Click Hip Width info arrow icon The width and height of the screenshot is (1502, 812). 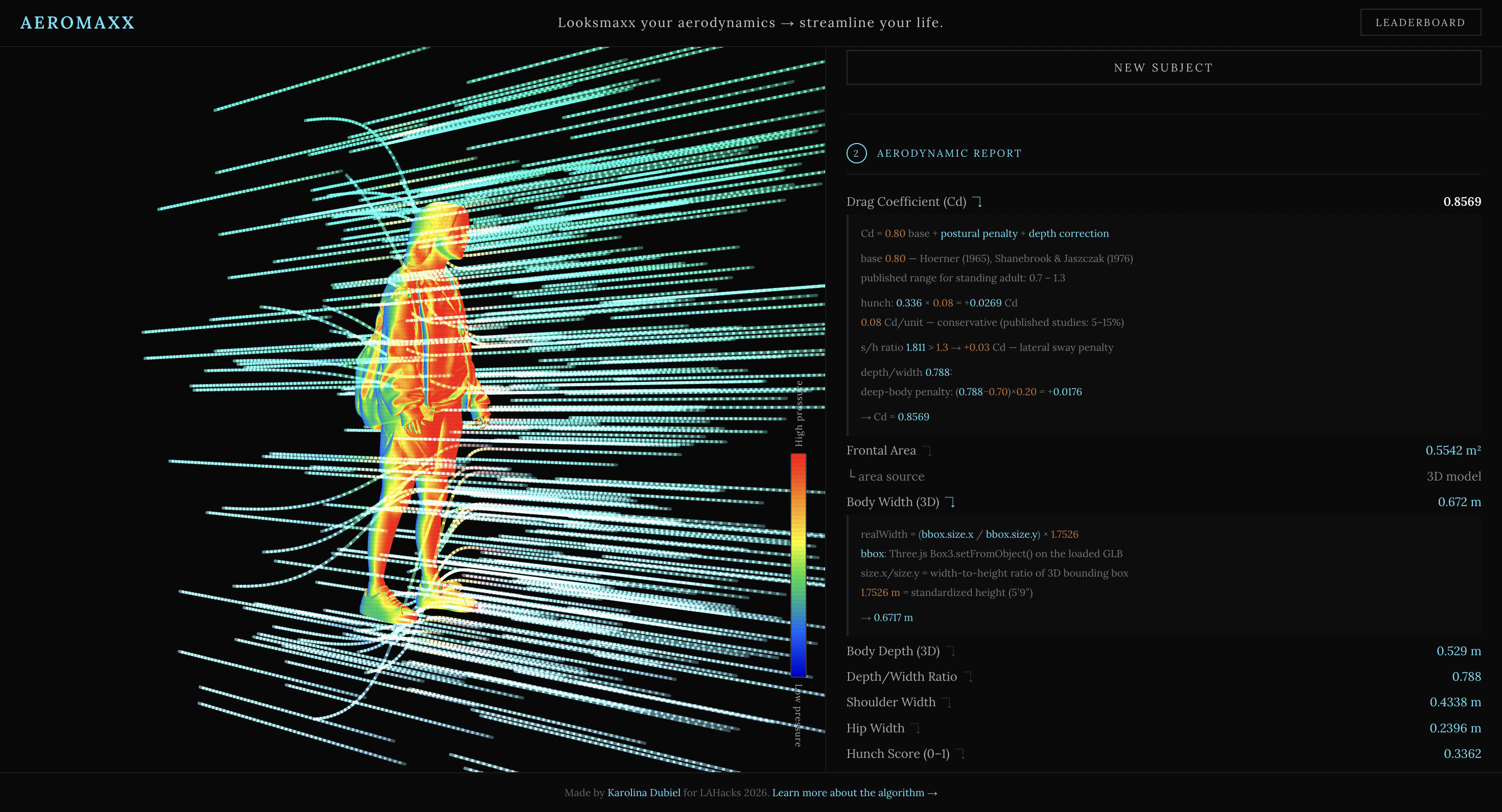pyautogui.click(x=916, y=728)
